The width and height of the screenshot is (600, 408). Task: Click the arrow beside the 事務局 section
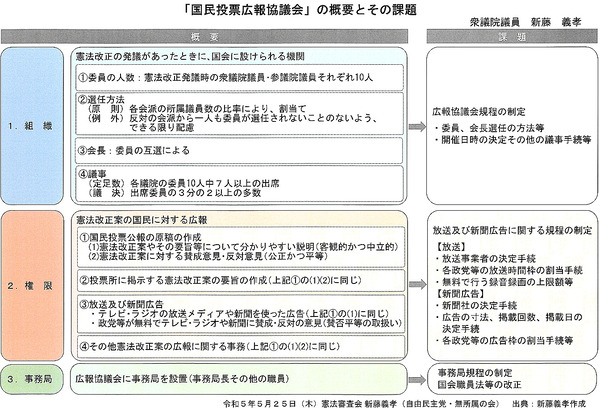[x=417, y=380]
